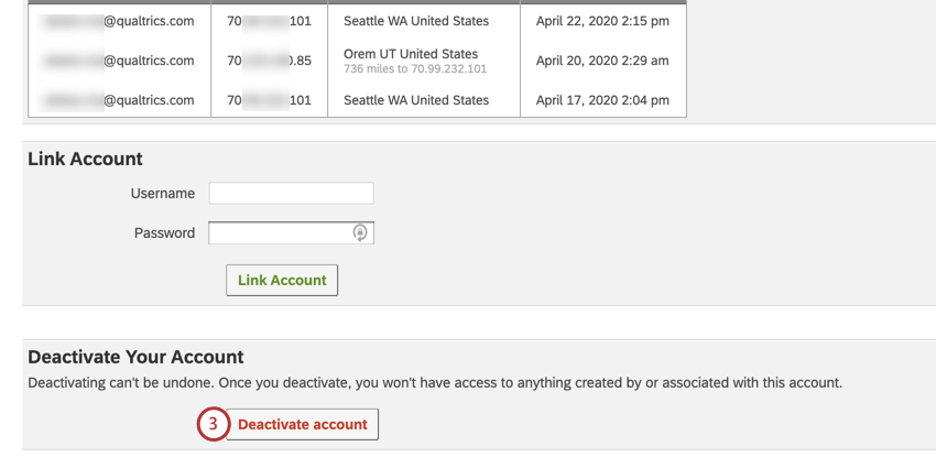
Task: Focus the Password input field
Action: click(x=280, y=233)
